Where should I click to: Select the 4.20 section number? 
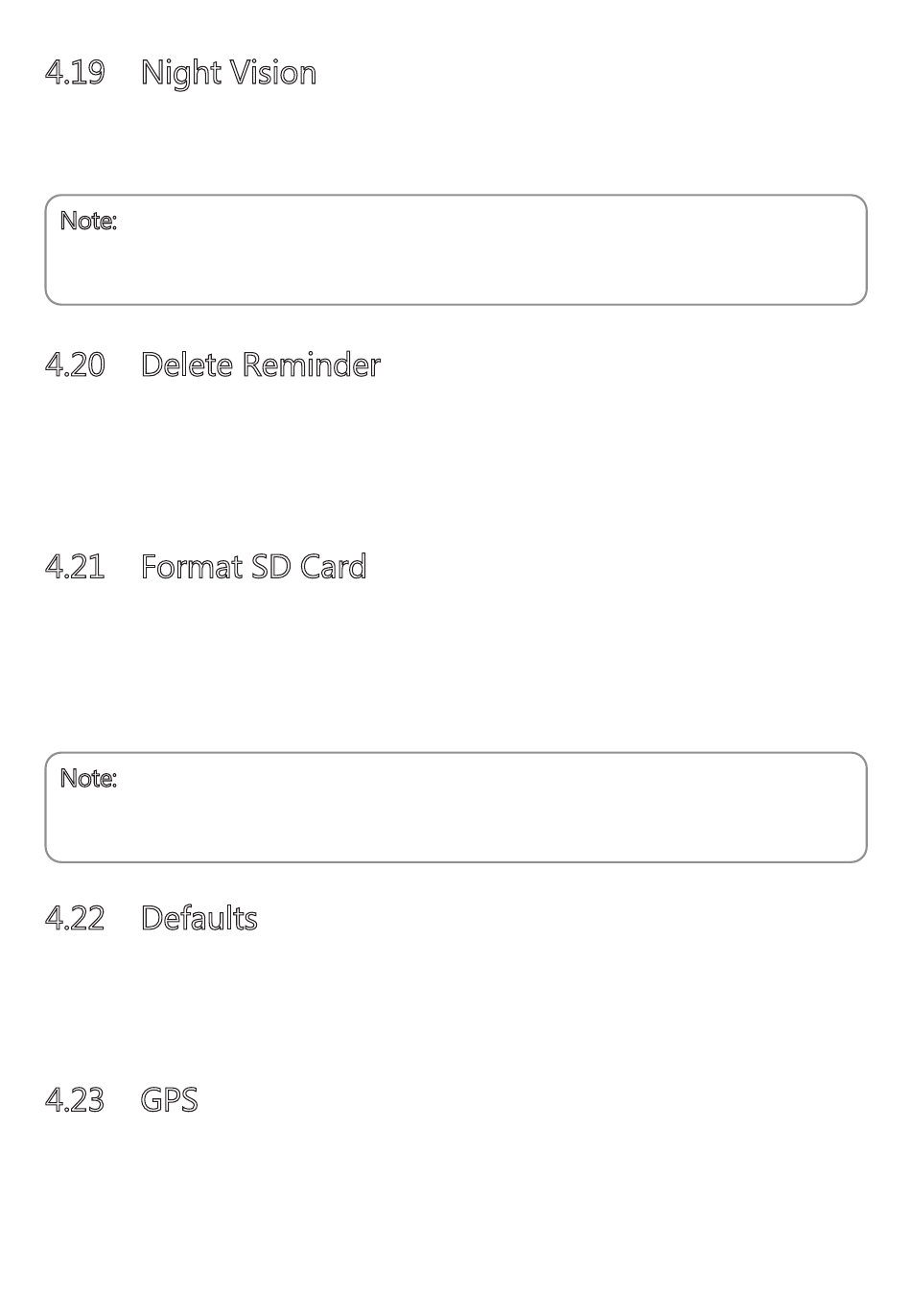pos(75,364)
